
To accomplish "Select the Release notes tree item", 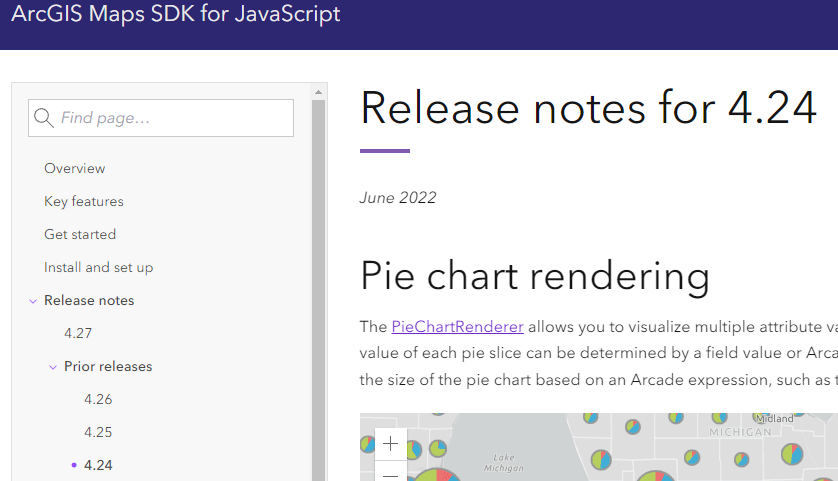I will 89,300.
